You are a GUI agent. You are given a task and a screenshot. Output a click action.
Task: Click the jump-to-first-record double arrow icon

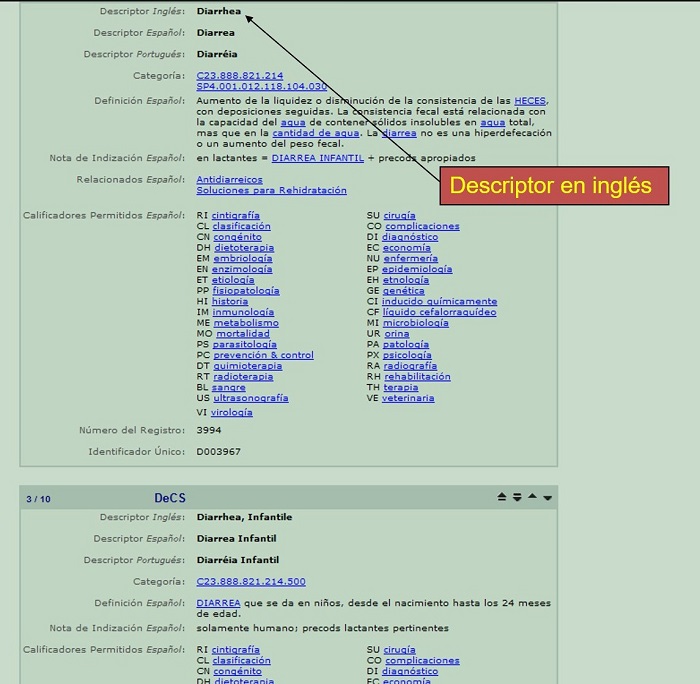coord(502,497)
